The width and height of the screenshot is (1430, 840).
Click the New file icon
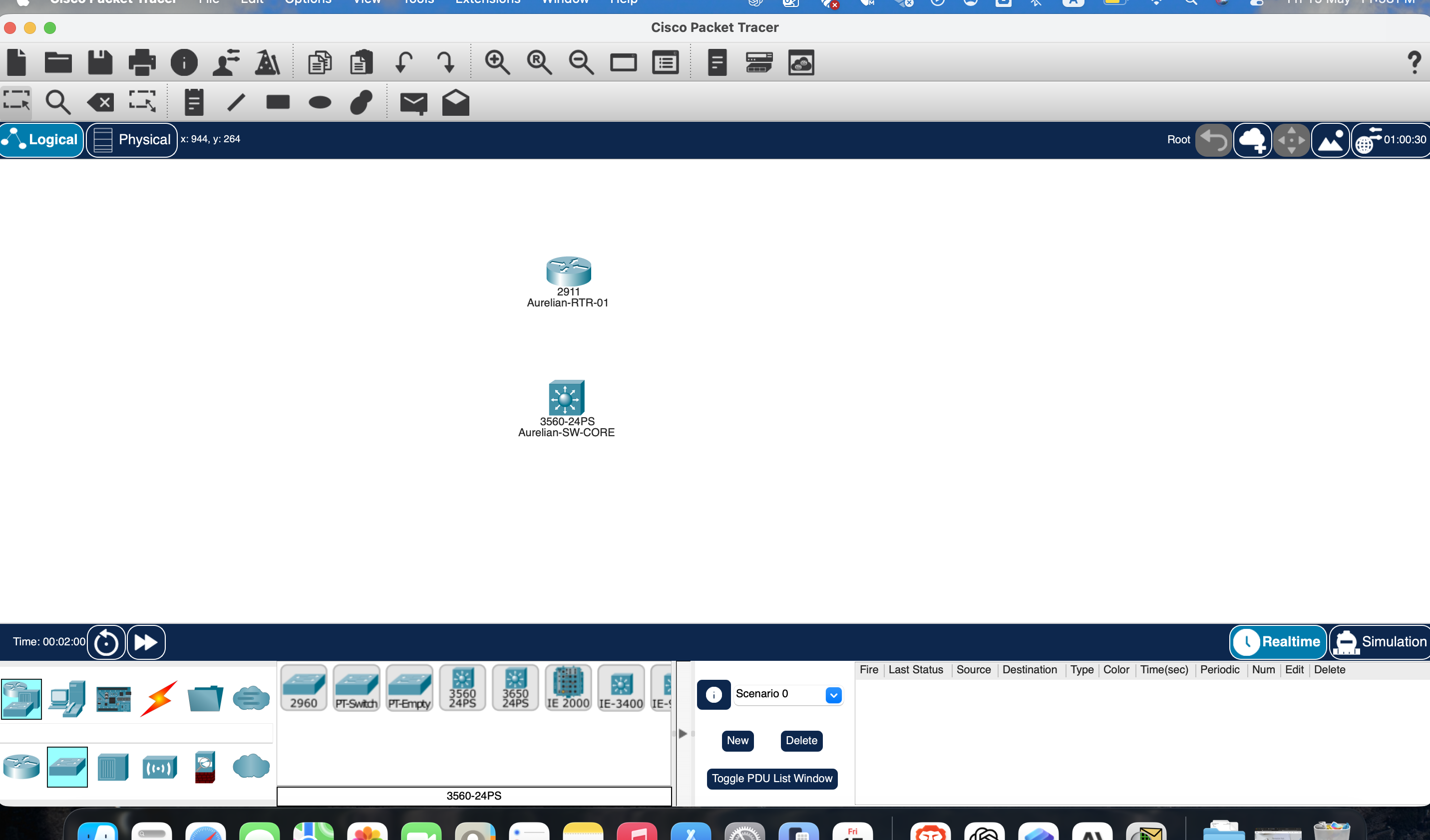pos(16,62)
